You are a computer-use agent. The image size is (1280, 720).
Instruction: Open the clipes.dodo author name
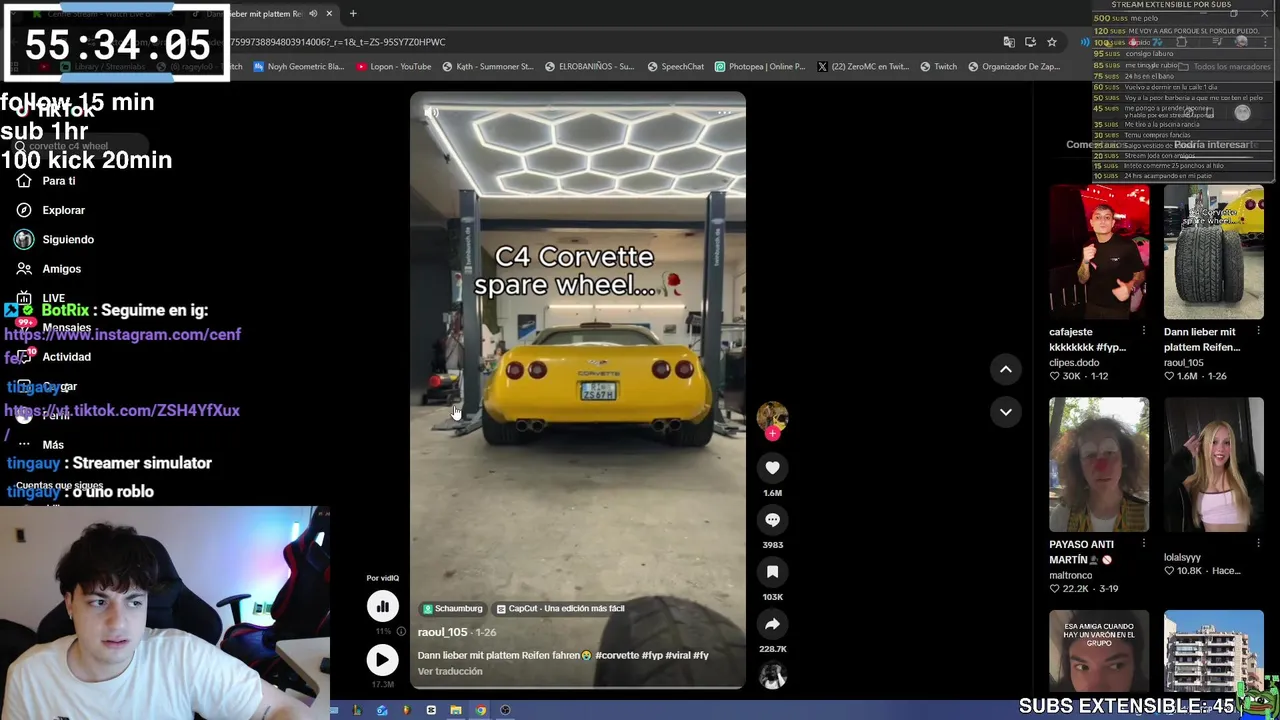[x=1074, y=363]
